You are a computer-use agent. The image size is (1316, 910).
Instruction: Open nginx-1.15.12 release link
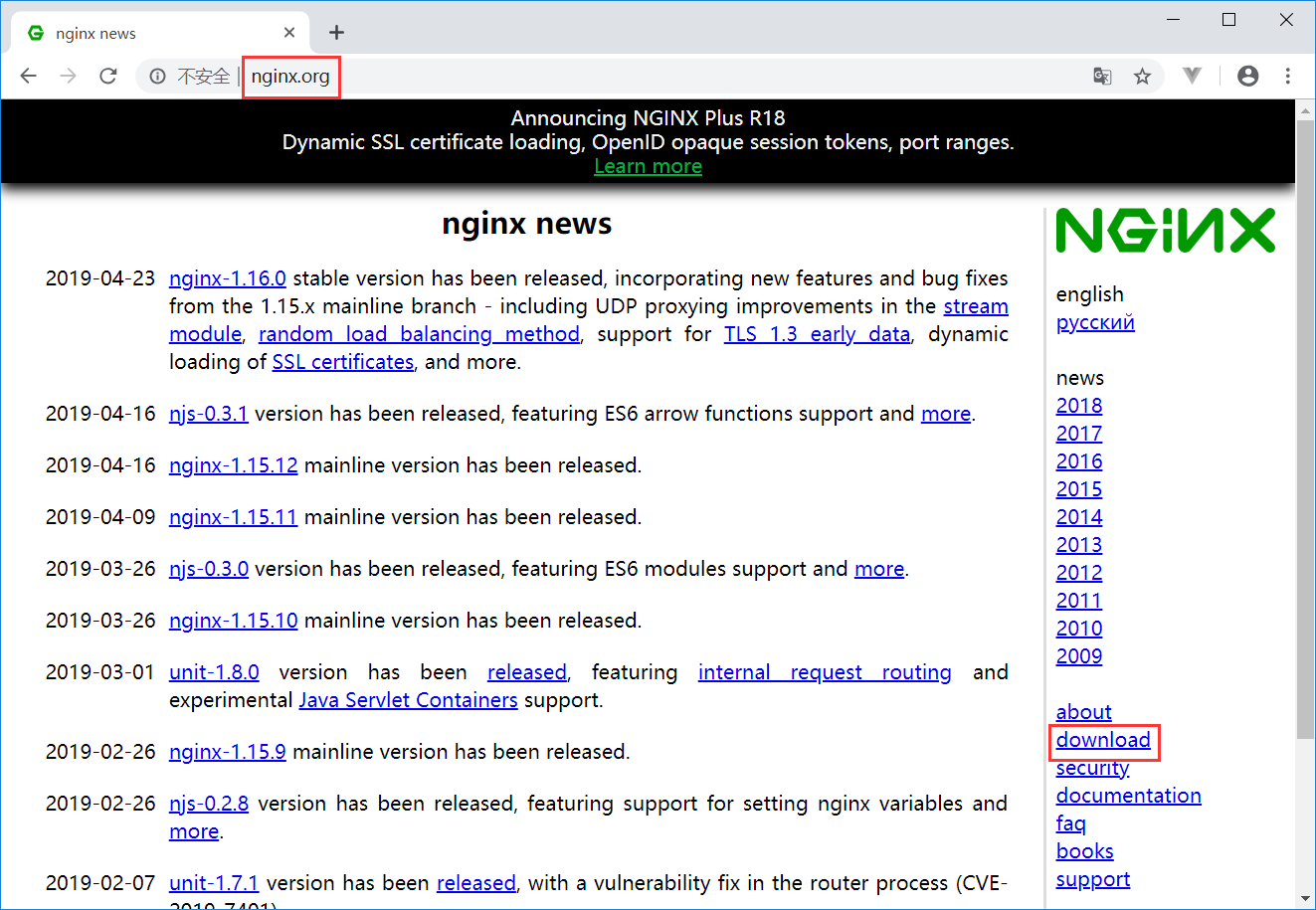234,465
